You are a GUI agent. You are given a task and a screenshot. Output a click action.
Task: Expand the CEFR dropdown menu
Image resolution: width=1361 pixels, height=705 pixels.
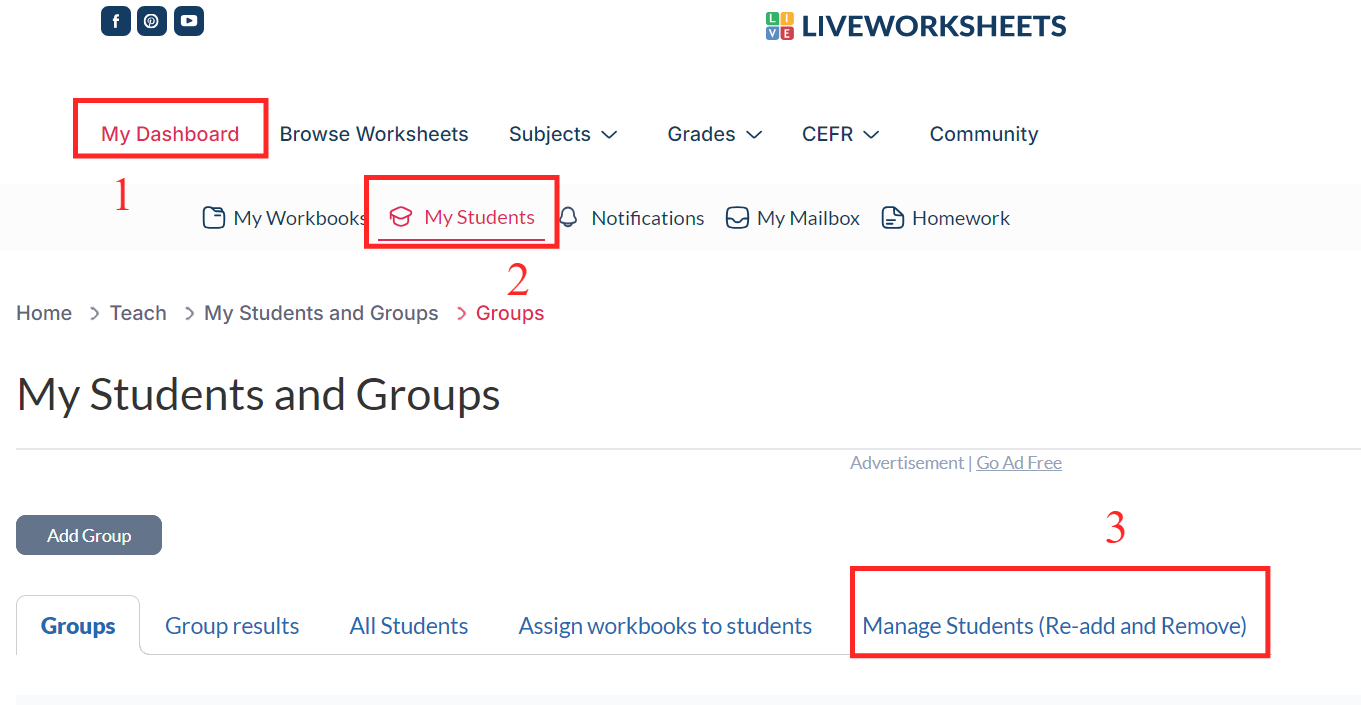click(840, 134)
